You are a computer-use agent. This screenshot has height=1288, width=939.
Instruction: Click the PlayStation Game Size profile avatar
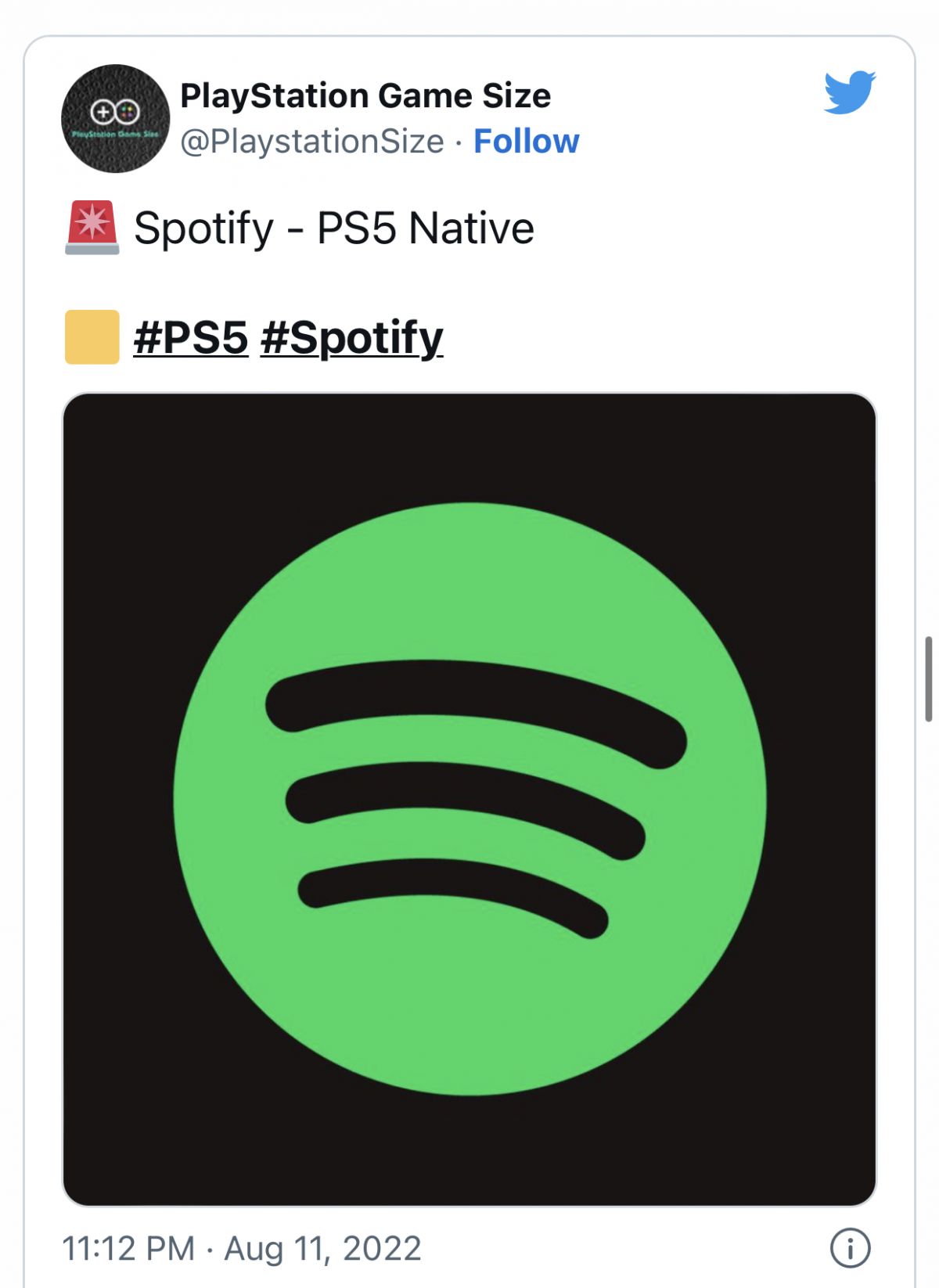pos(116,118)
